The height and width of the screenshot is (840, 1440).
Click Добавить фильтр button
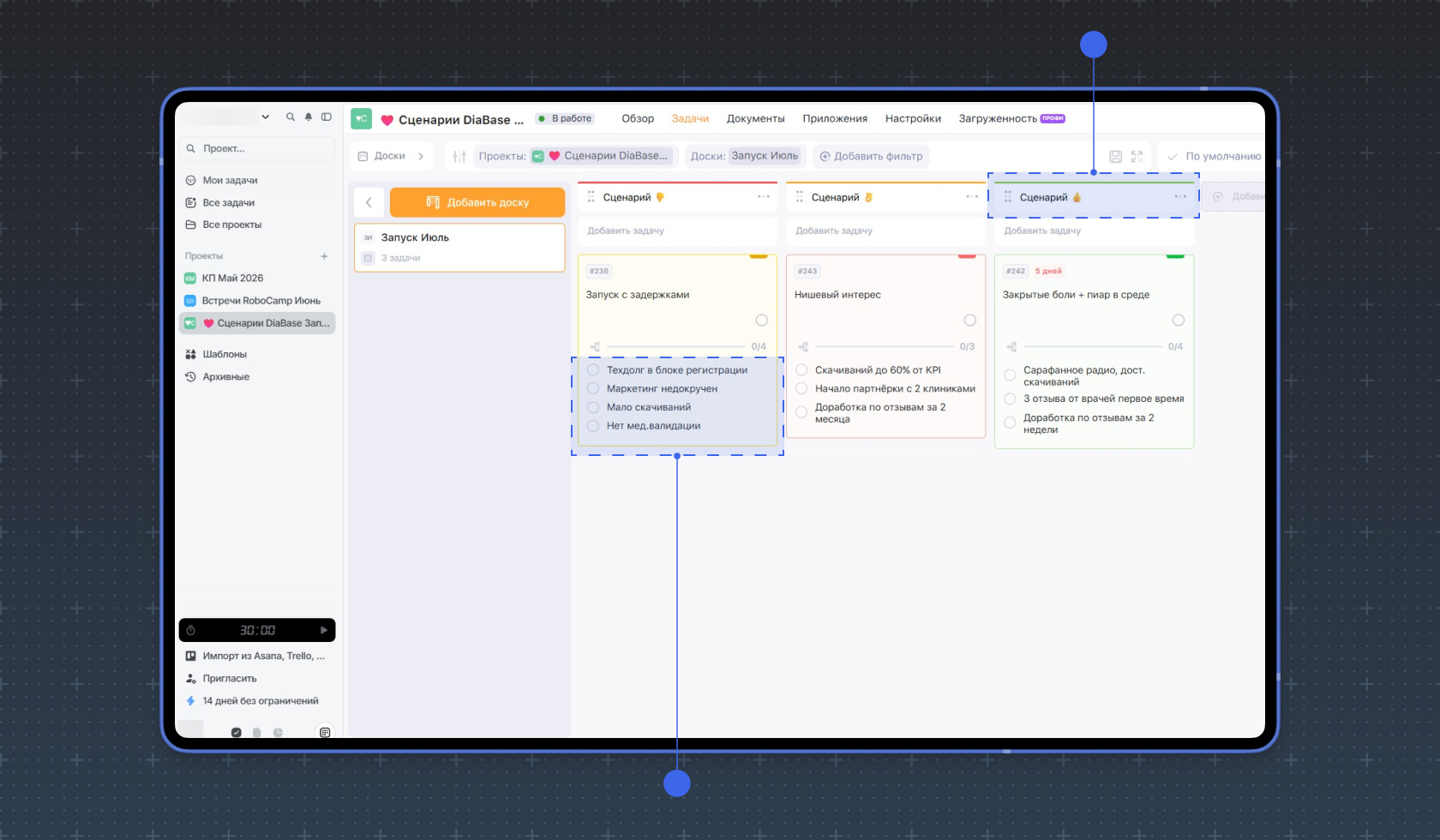point(872,156)
